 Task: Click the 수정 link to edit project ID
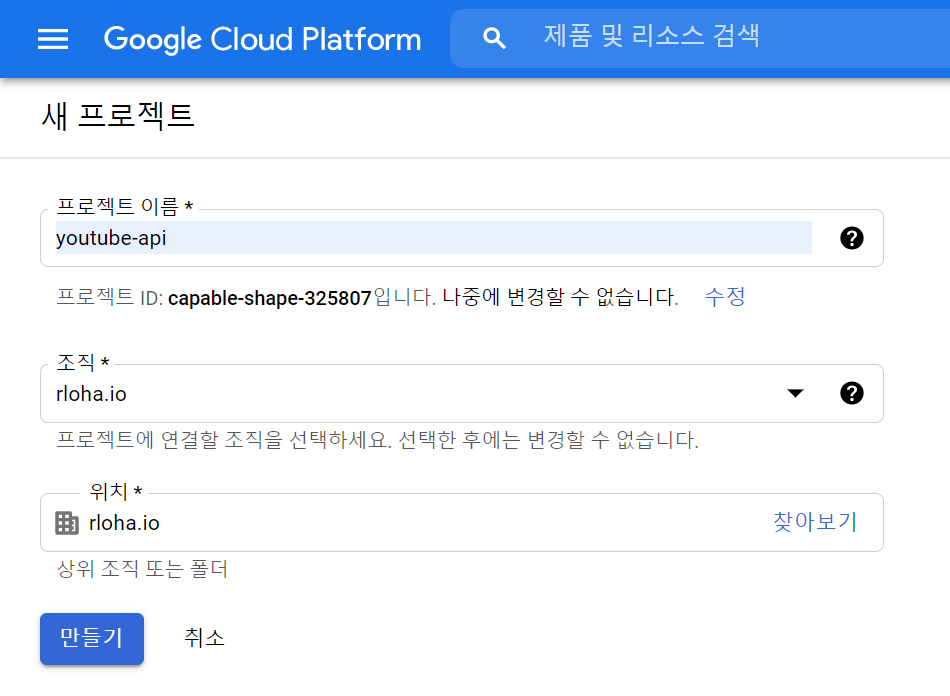point(725,297)
